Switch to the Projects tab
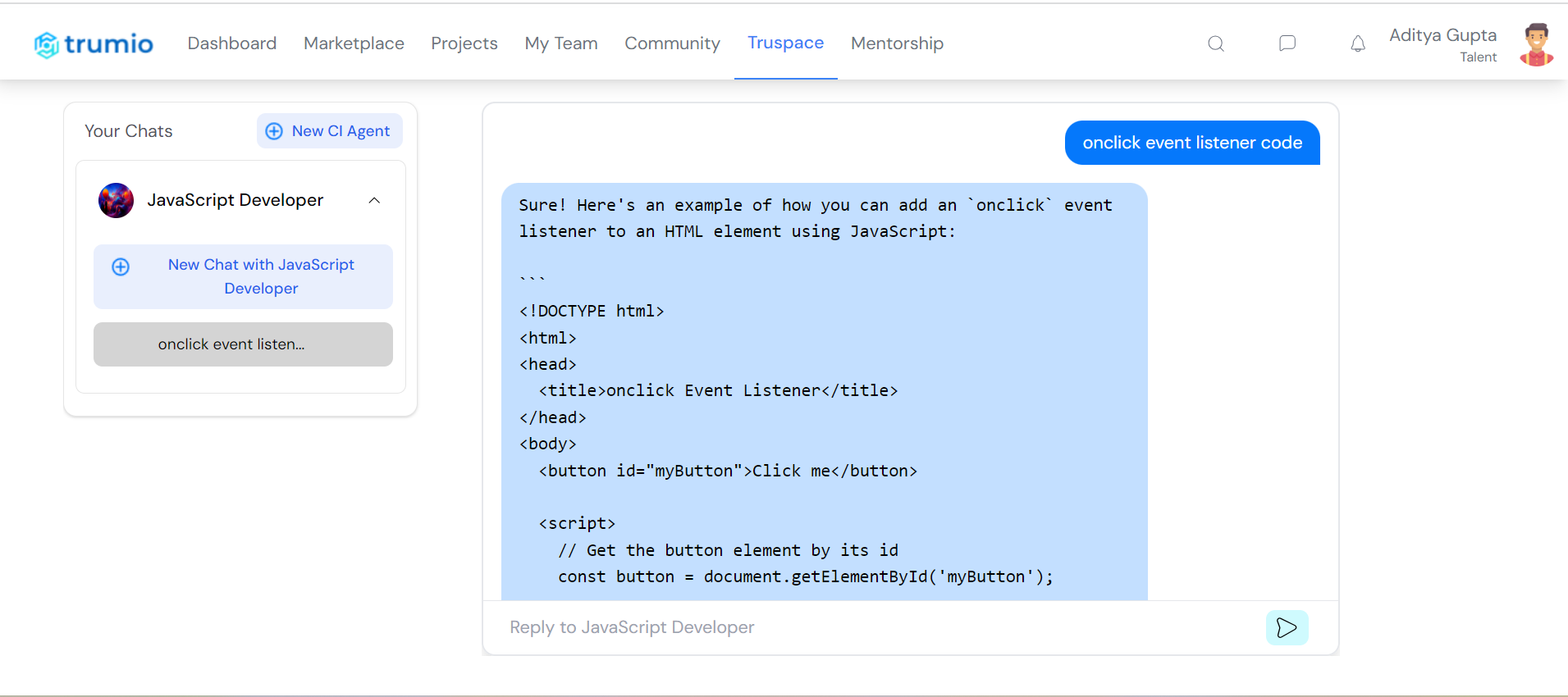The image size is (1568, 697). tap(464, 43)
